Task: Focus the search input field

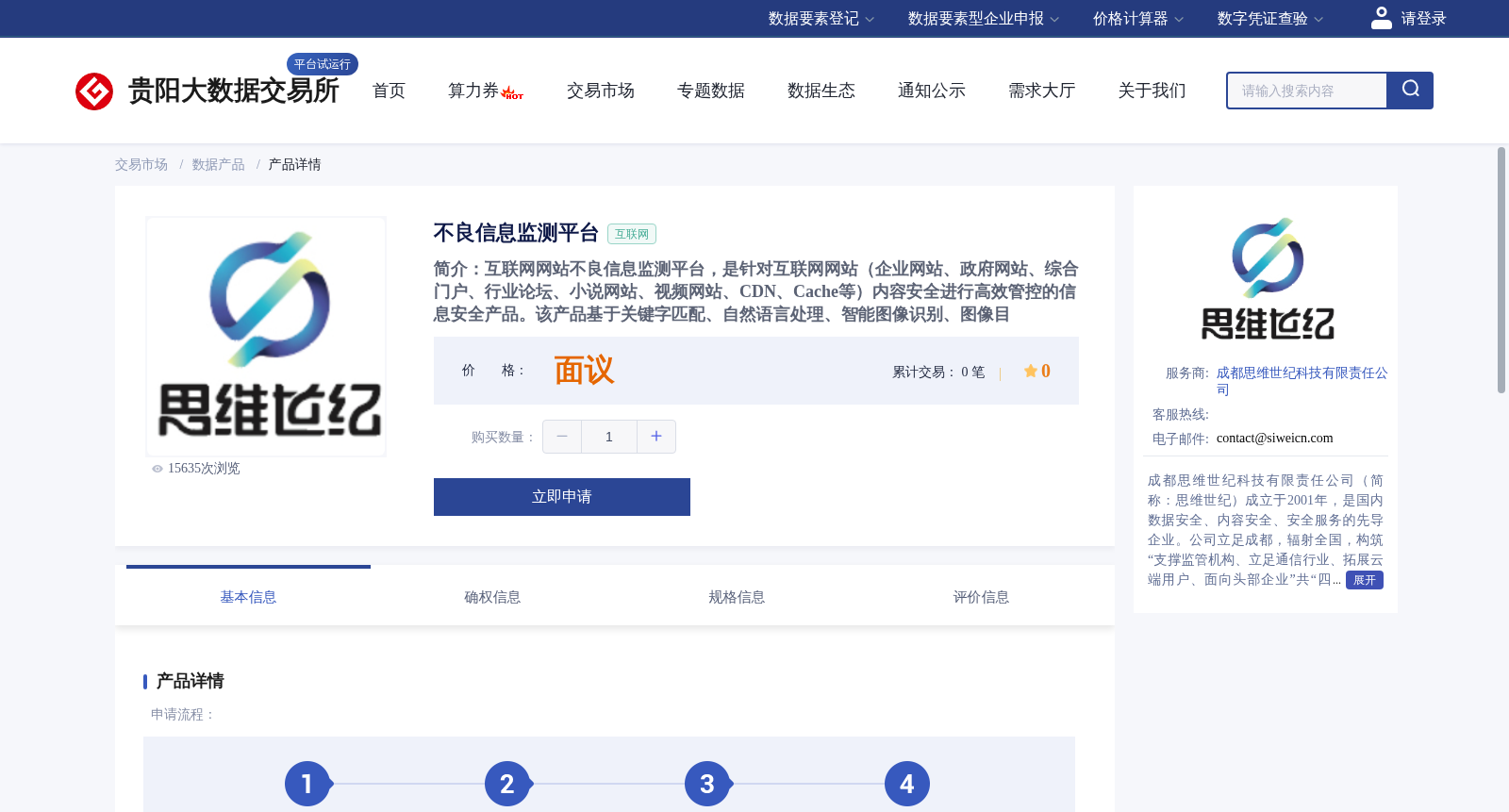Action: [1307, 91]
